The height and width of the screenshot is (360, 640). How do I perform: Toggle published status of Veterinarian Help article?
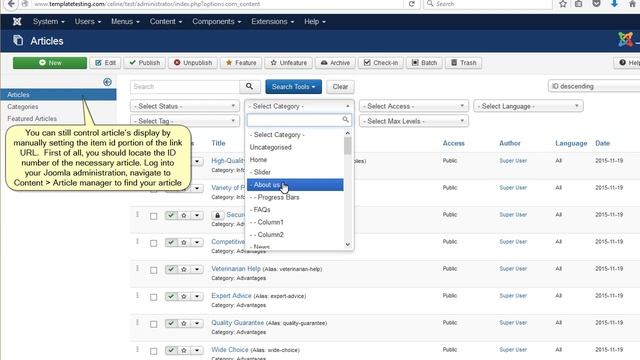[171, 269]
